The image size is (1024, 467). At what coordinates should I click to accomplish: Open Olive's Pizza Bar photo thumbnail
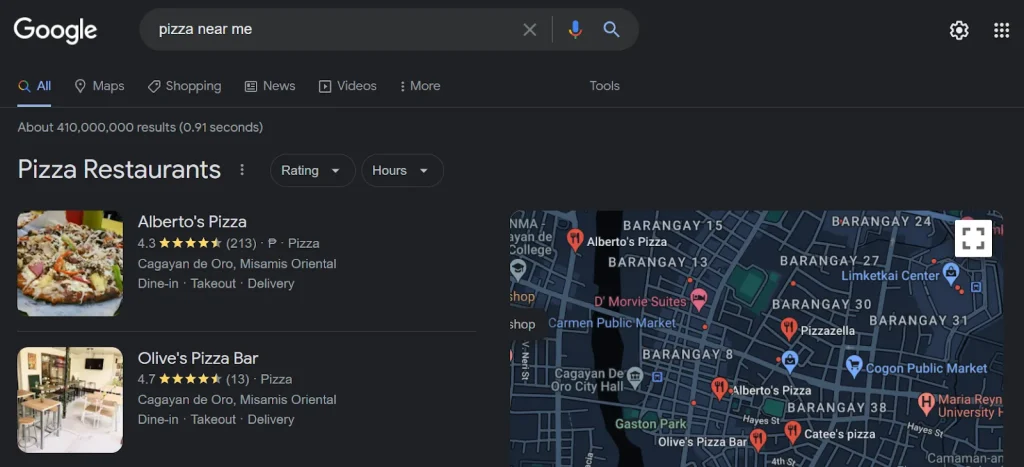(70, 400)
